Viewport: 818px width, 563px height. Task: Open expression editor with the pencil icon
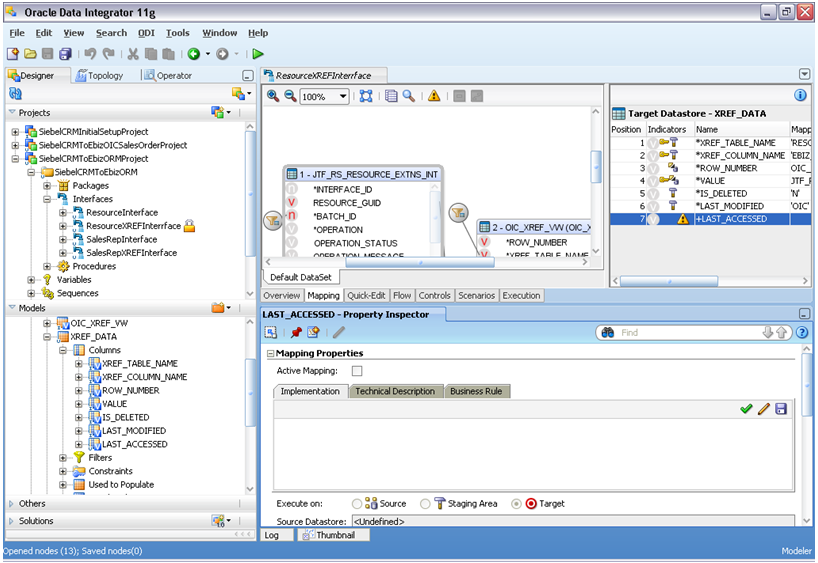[763, 409]
